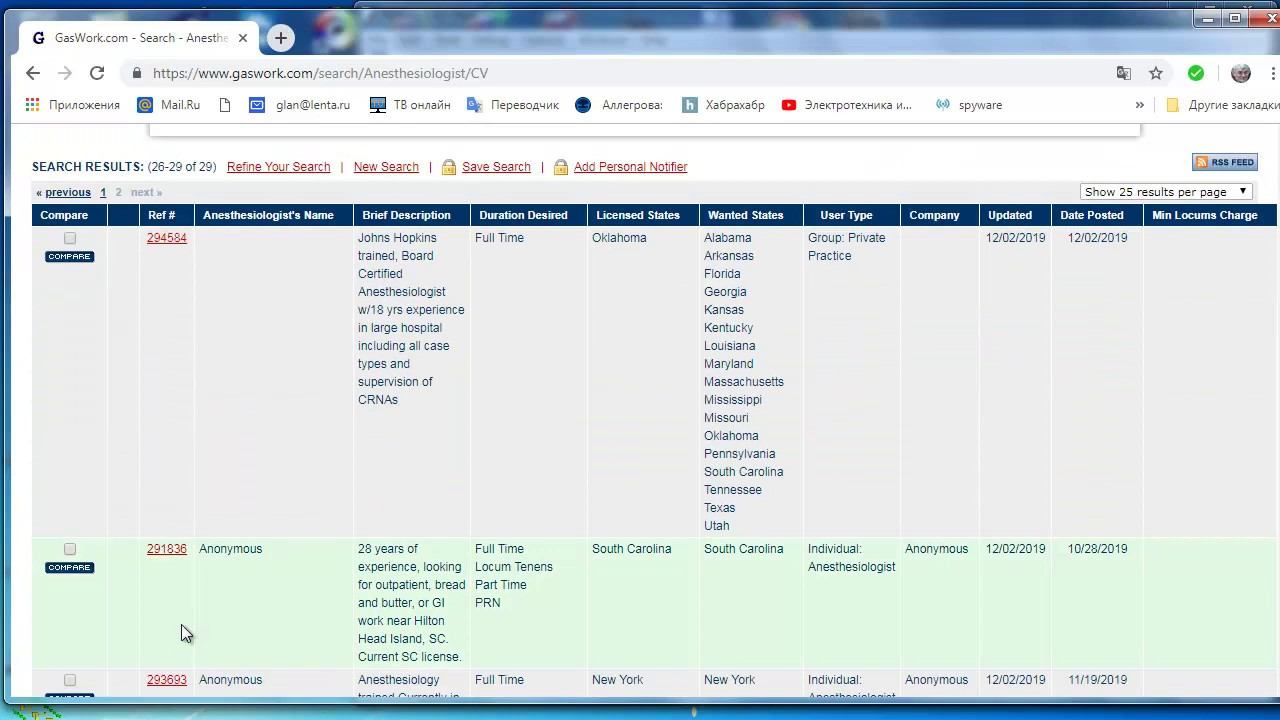Image resolution: width=1280 pixels, height=720 pixels.
Task: Open the Приложения apps bookmark
Action: (72, 105)
